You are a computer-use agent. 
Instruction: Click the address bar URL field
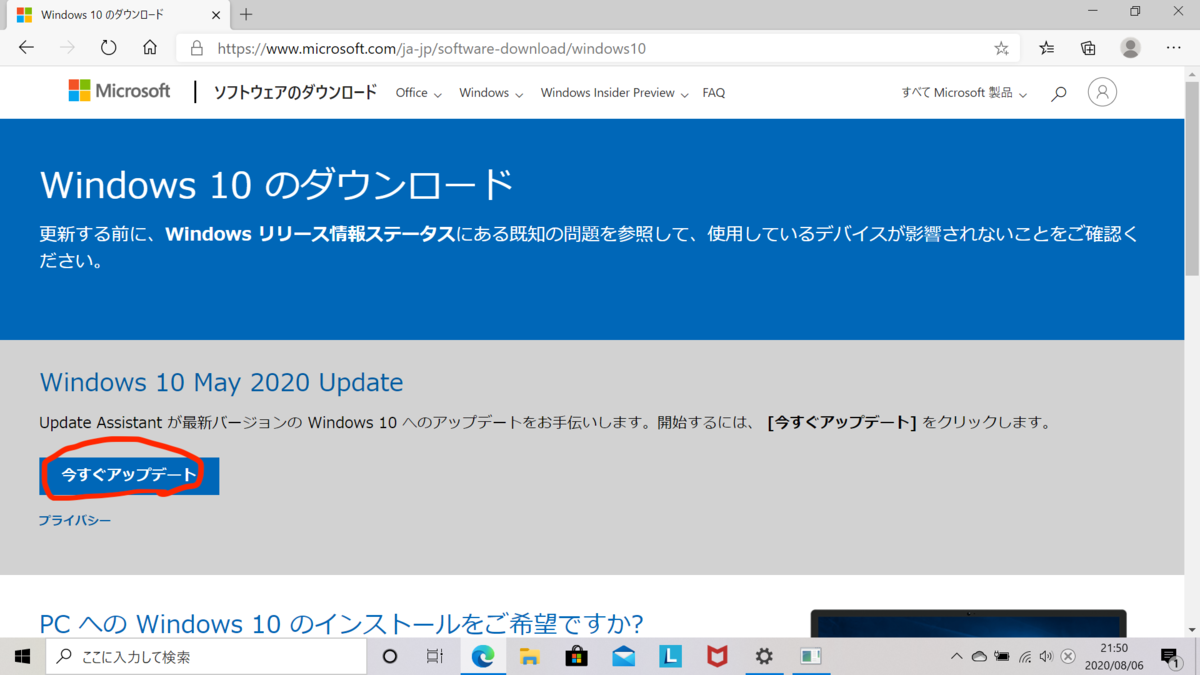600,48
